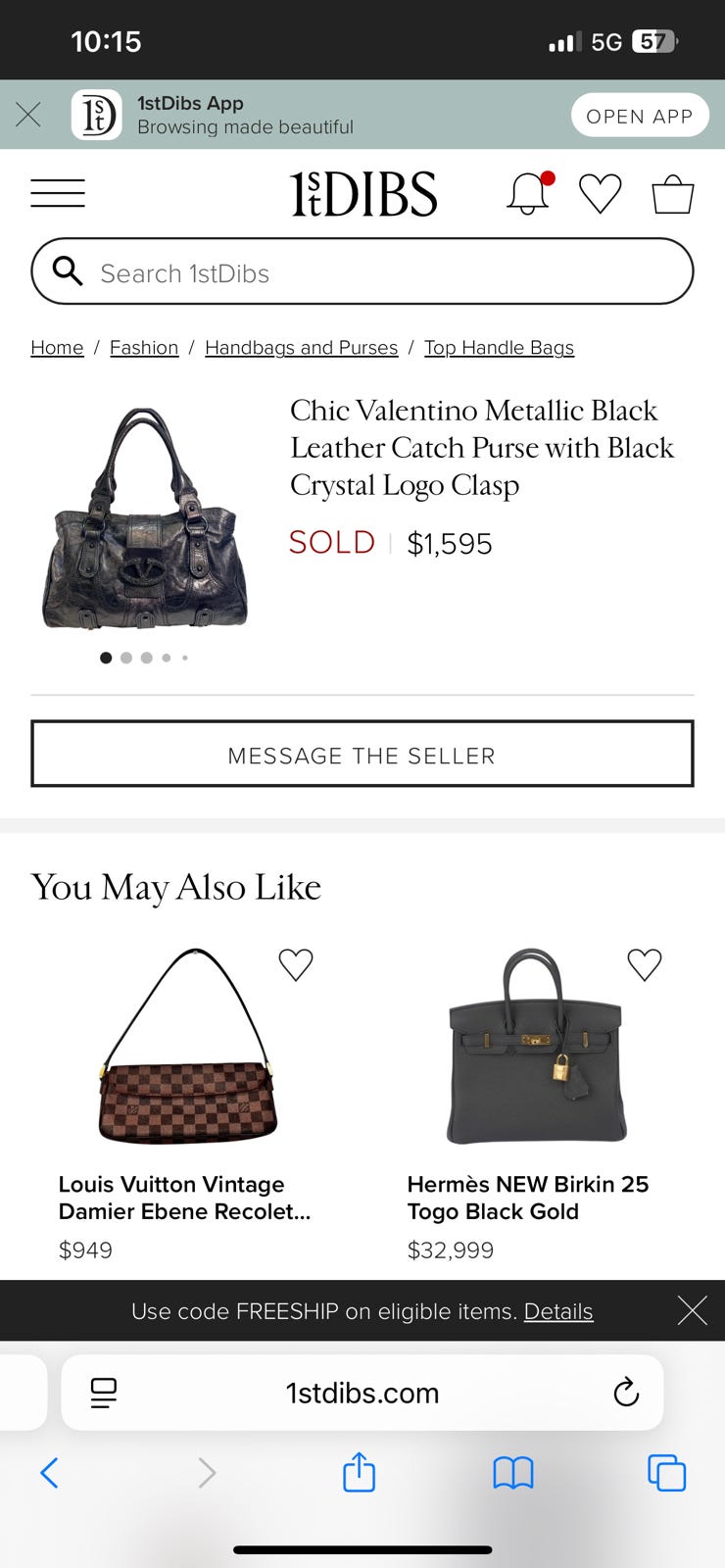Open FREESHIP Details link
Viewport: 725px width, 1568px height.
[x=558, y=1311]
